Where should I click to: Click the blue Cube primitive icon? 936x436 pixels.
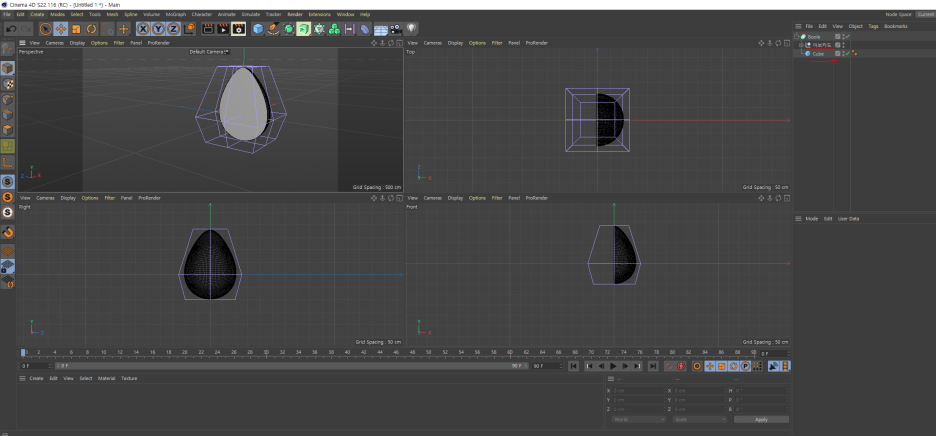258,29
